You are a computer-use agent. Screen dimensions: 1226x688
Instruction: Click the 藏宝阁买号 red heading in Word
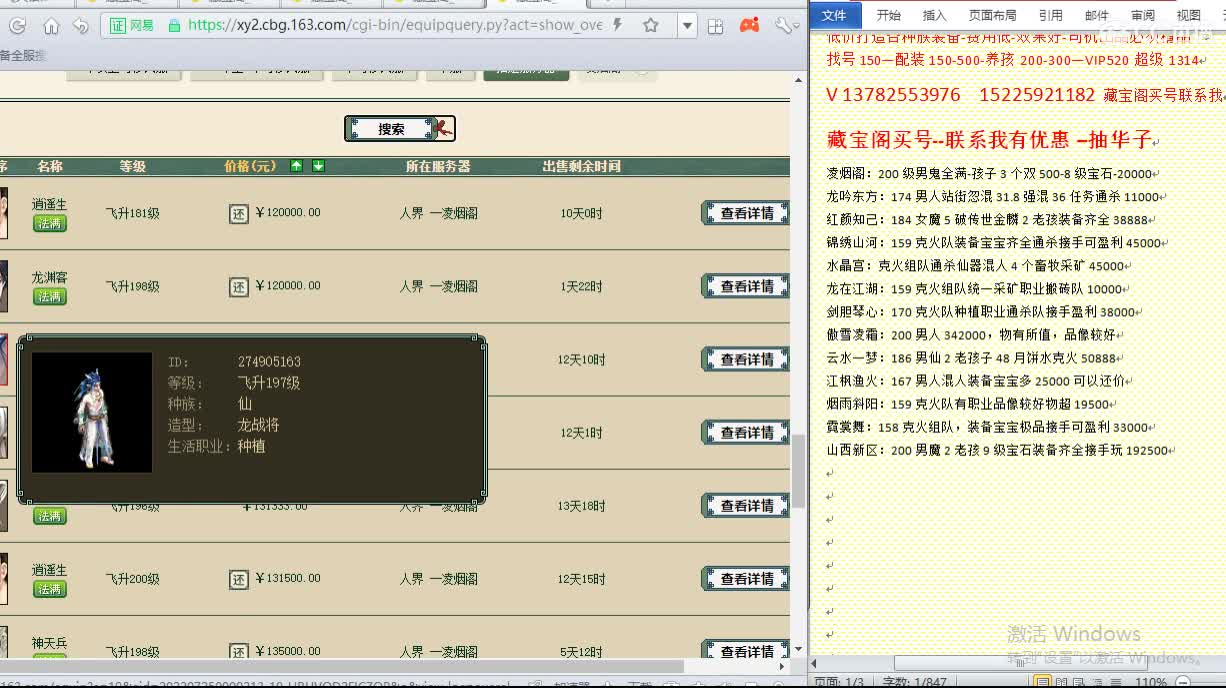tap(990, 139)
